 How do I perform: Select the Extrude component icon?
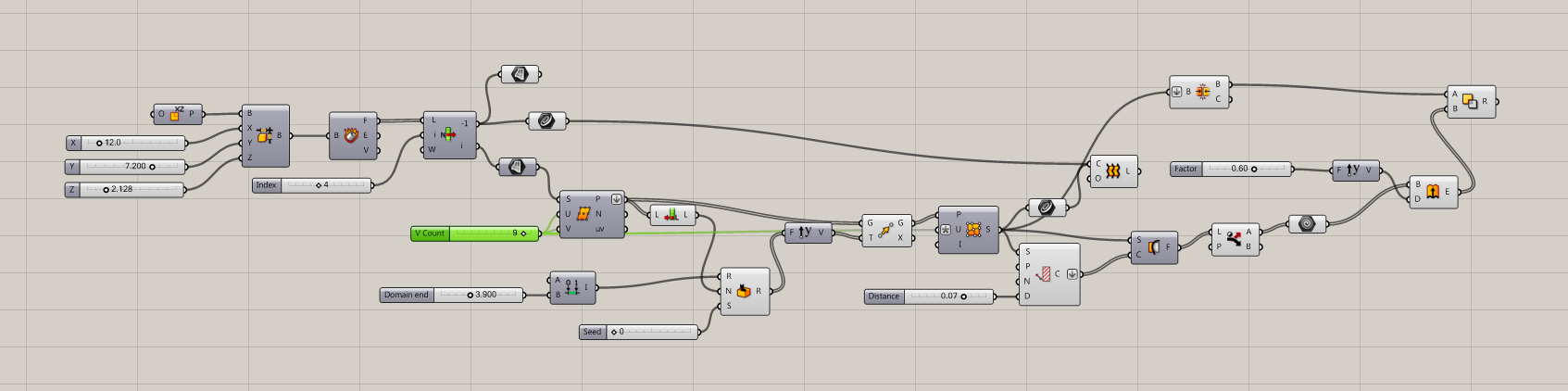[1432, 192]
